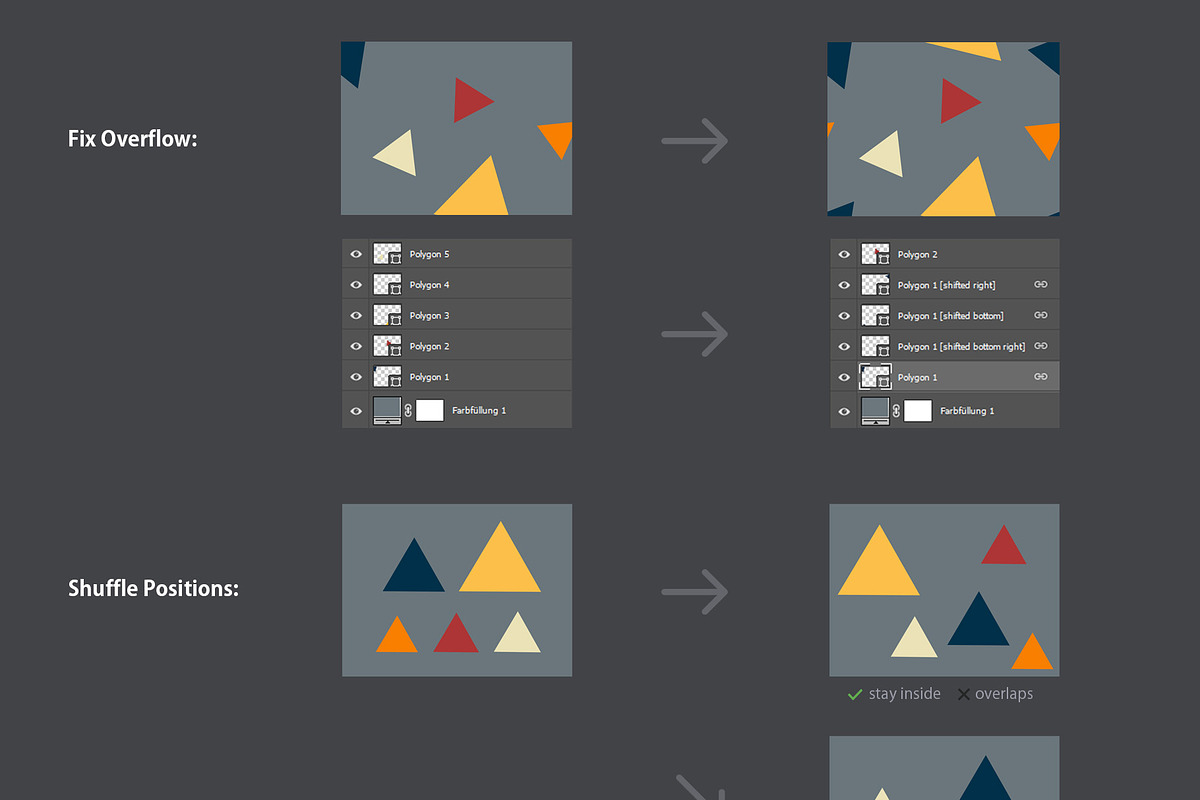This screenshot has height=800, width=1200.
Task: Click link icon on Polygon 1 [shifted bottom right]
Action: pyautogui.click(x=1041, y=347)
